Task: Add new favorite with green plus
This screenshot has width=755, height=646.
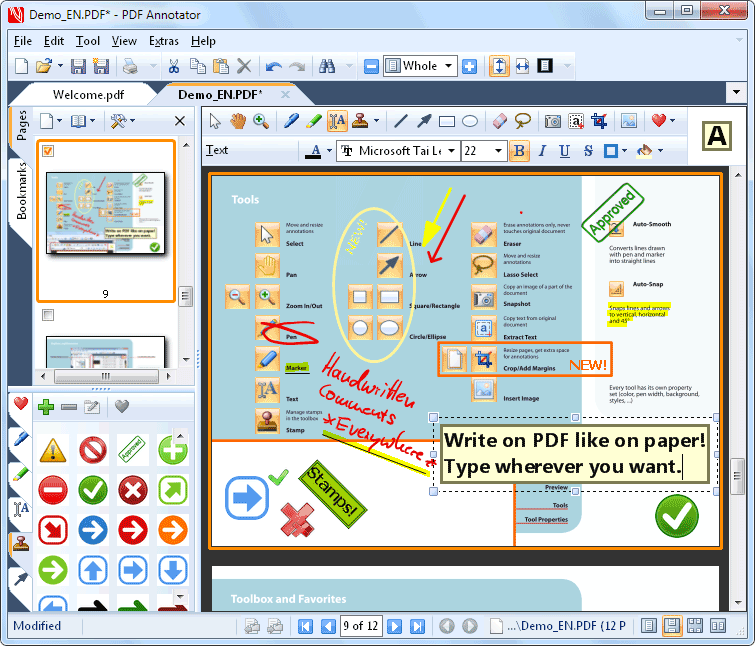Action: (45, 406)
